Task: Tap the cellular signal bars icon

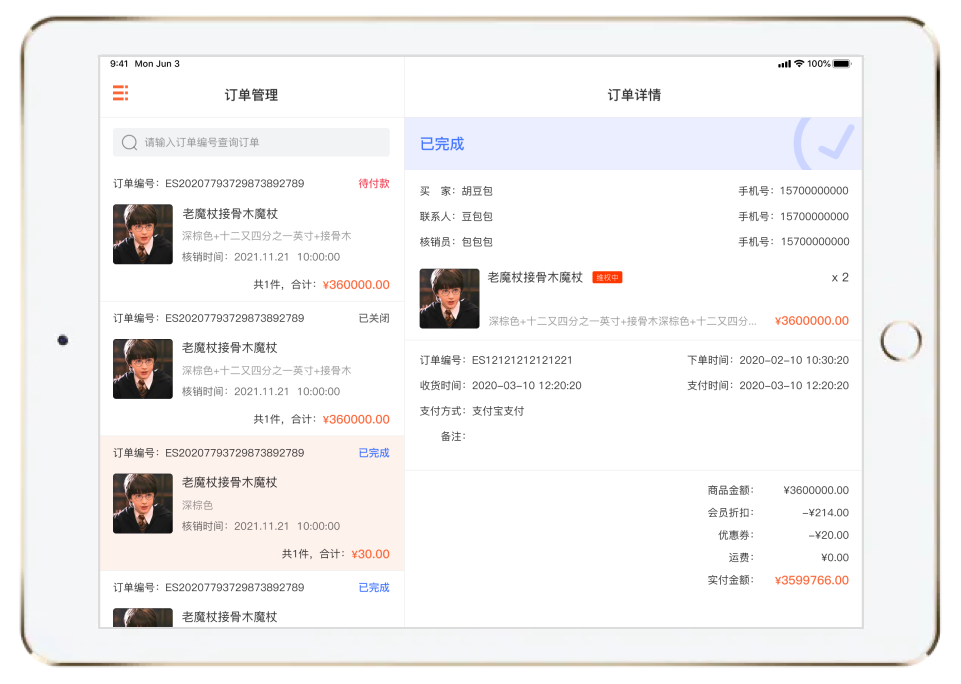Action: point(784,64)
